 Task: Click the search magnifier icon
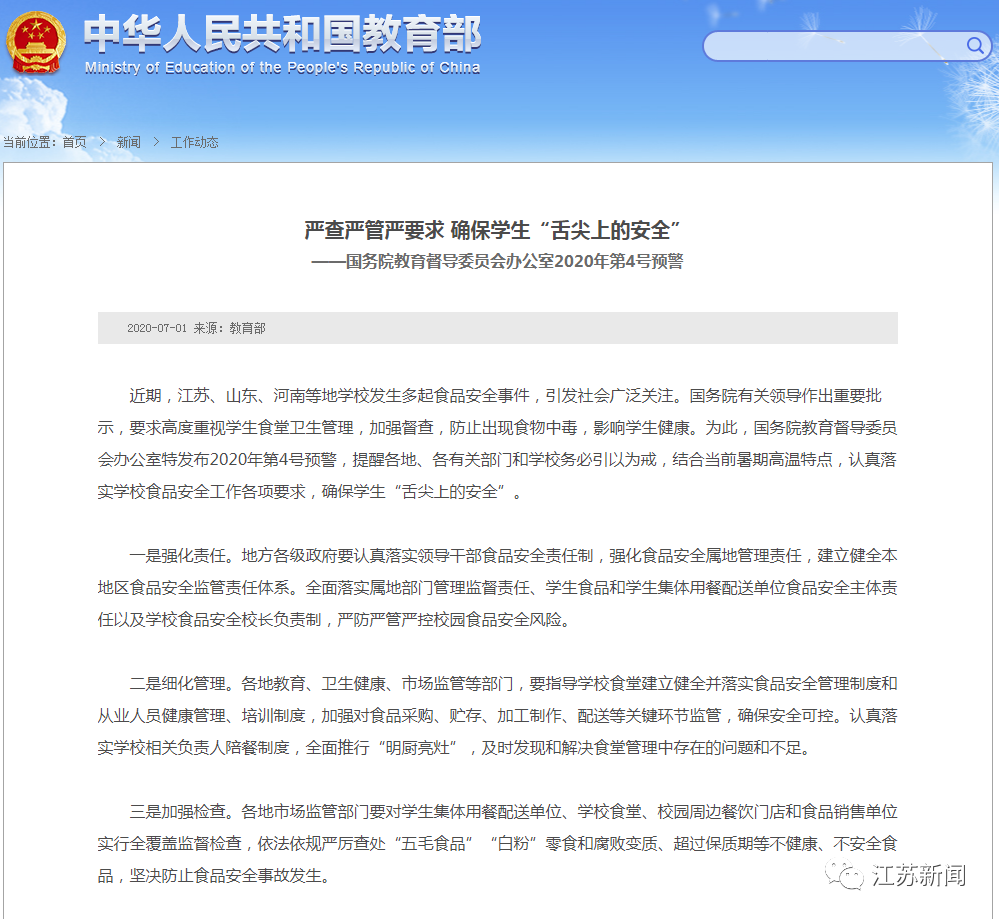[x=975, y=45]
